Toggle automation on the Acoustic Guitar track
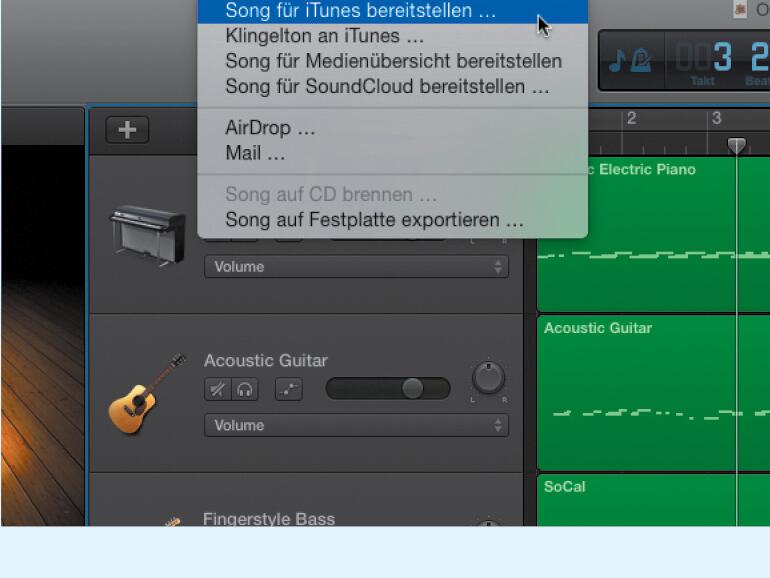 (288, 390)
